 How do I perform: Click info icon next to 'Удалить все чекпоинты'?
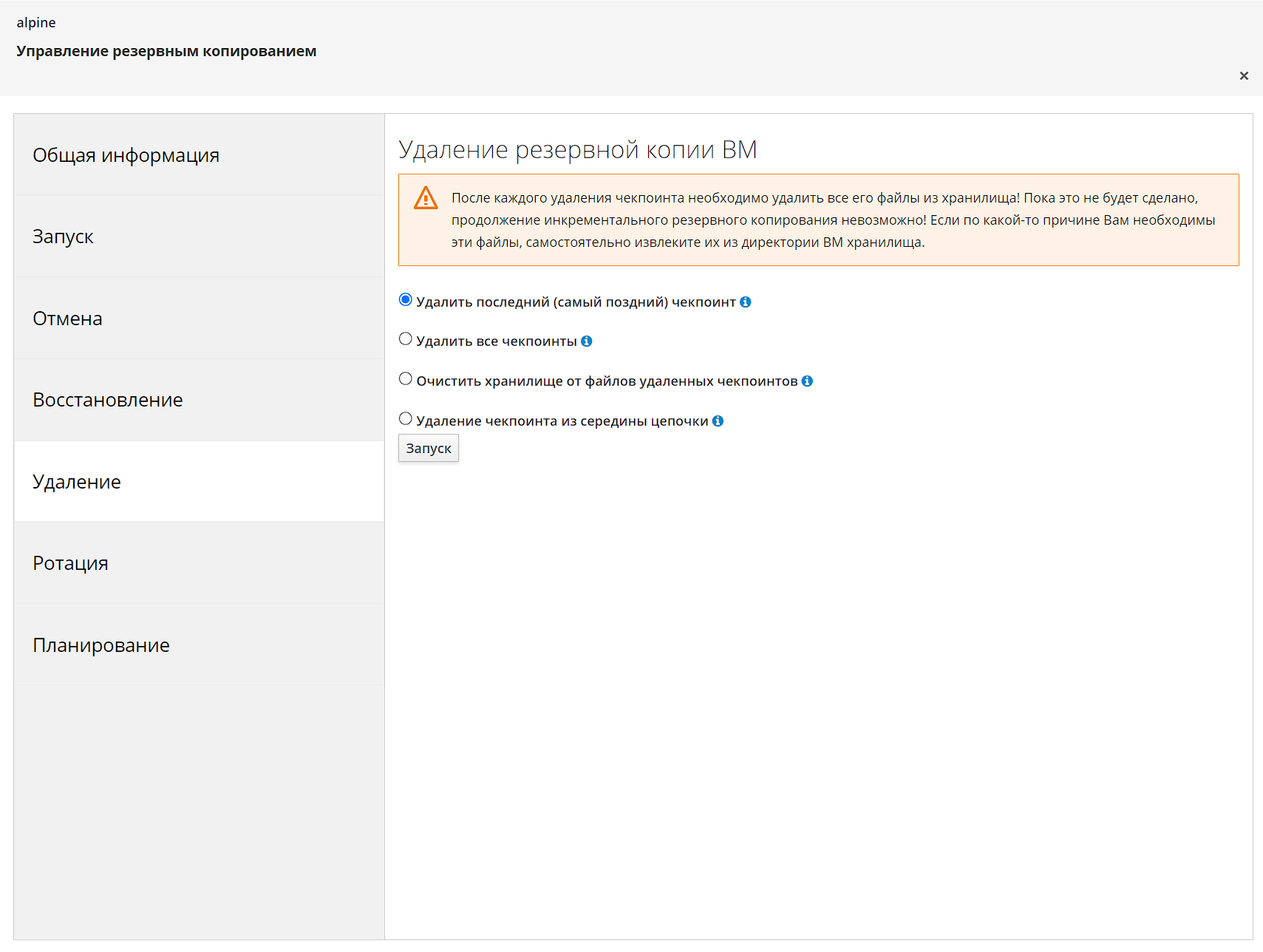[586, 341]
